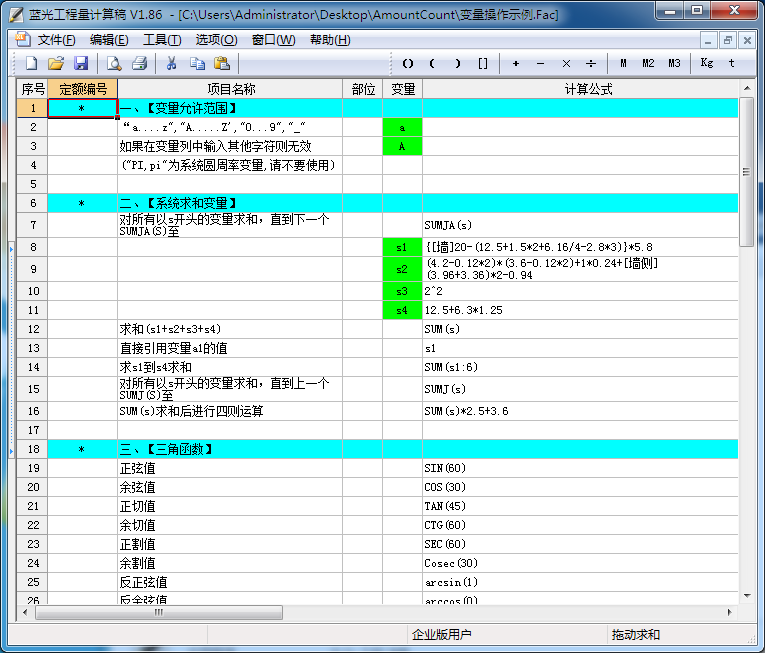Image resolution: width=765 pixels, height=653 pixels.
Task: Open the 窗口(W) menu
Action: (274, 40)
